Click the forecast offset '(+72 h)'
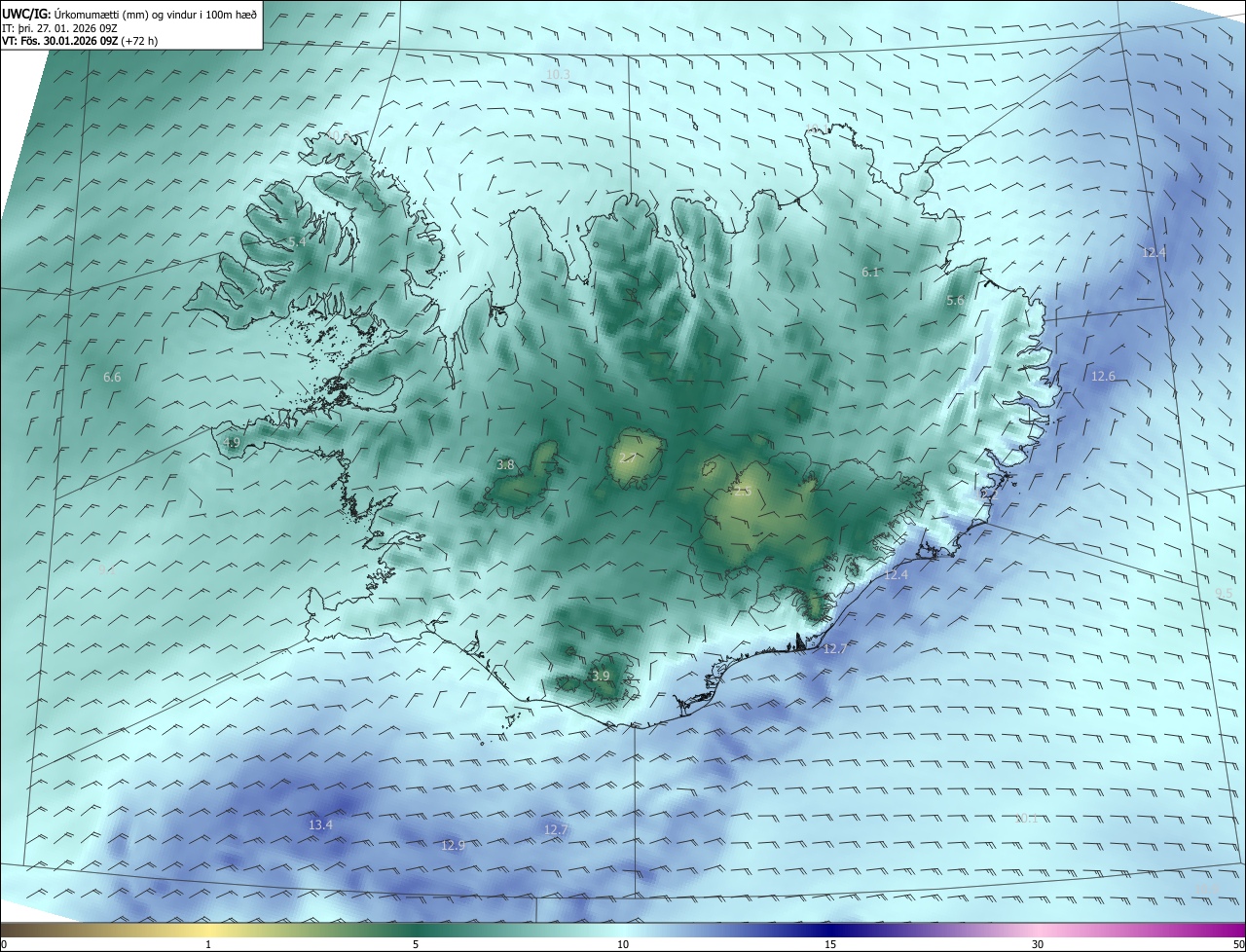Screen dimensions: 1246x952 point(141,41)
